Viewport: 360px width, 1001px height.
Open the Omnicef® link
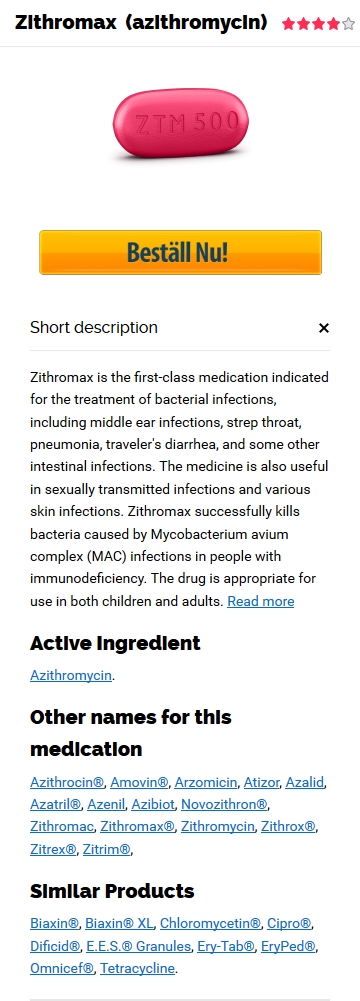point(63,968)
